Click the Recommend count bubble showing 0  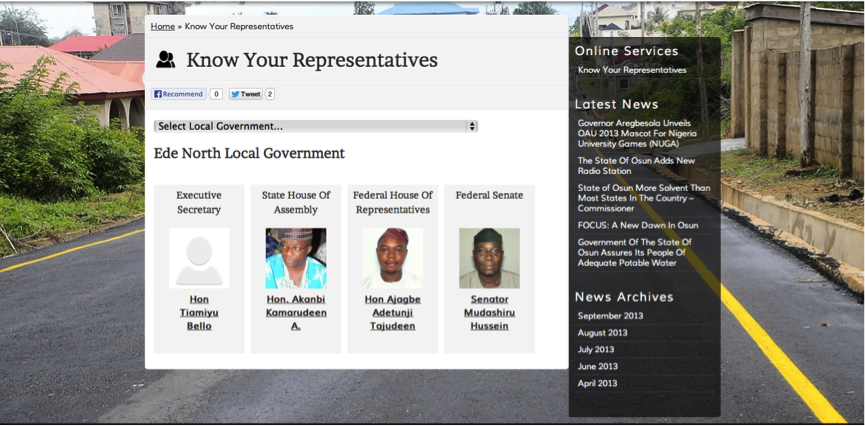[x=216, y=94]
